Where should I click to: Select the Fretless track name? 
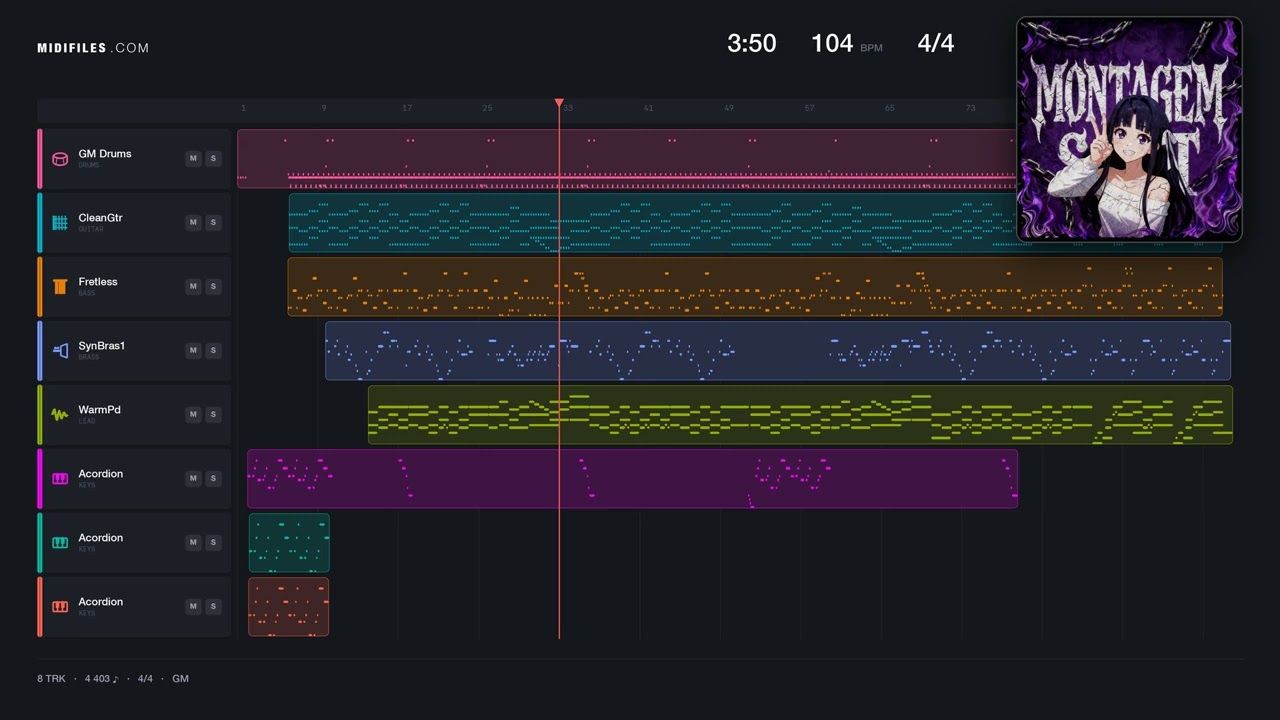98,282
